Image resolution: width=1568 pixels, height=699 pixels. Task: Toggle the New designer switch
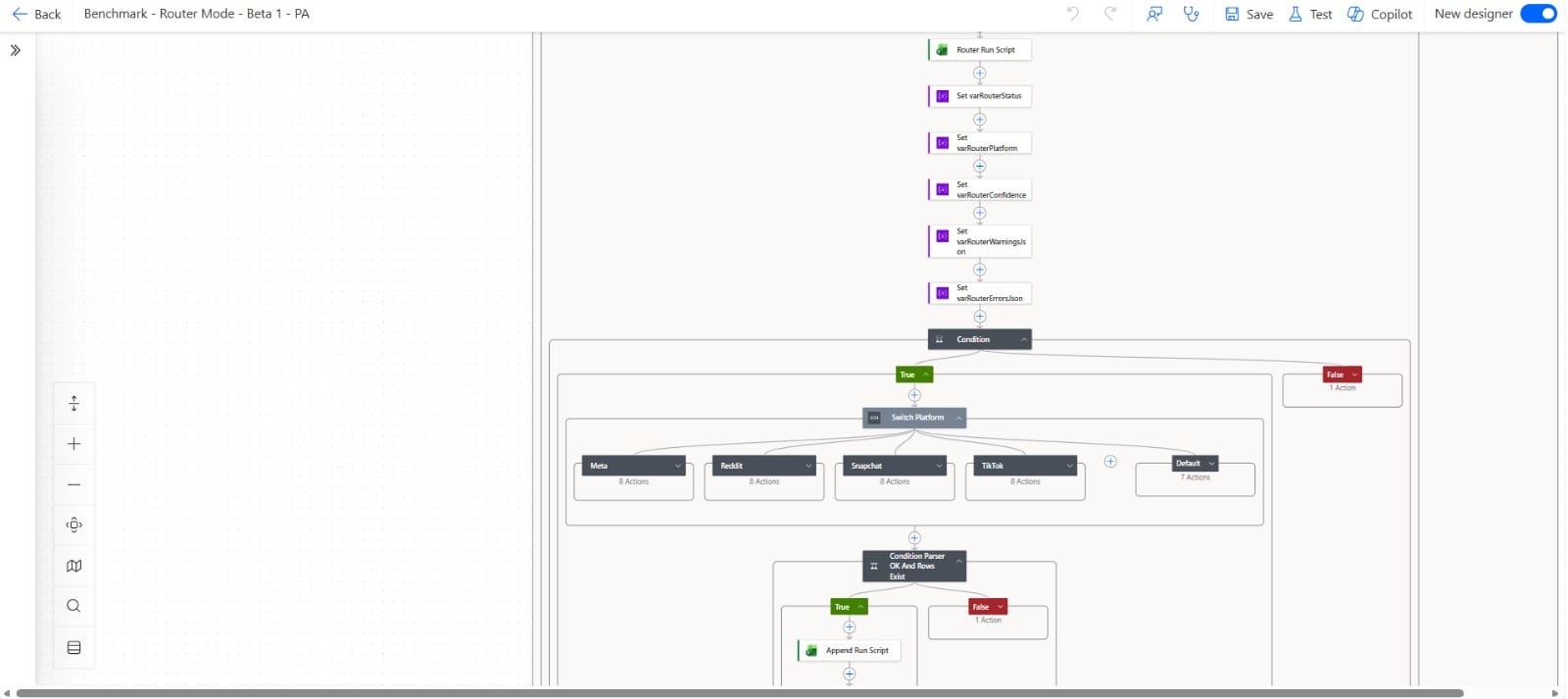(x=1538, y=14)
